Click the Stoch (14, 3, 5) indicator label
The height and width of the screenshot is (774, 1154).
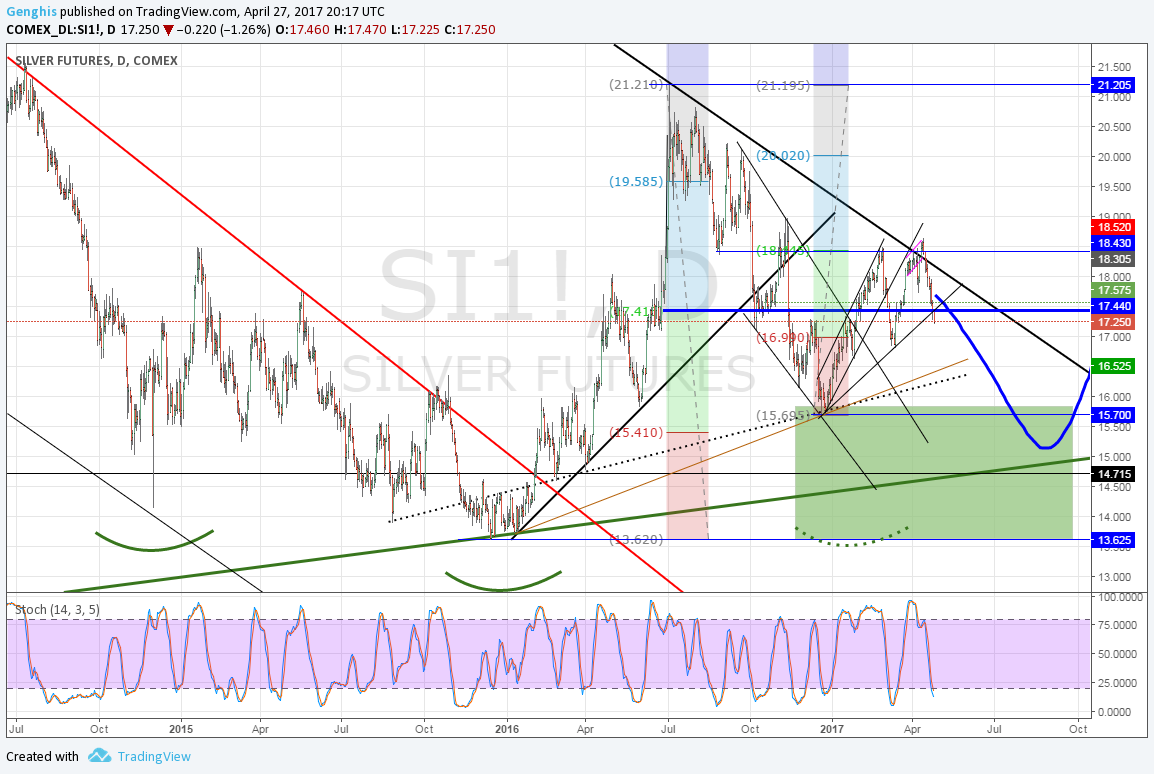pos(57,609)
